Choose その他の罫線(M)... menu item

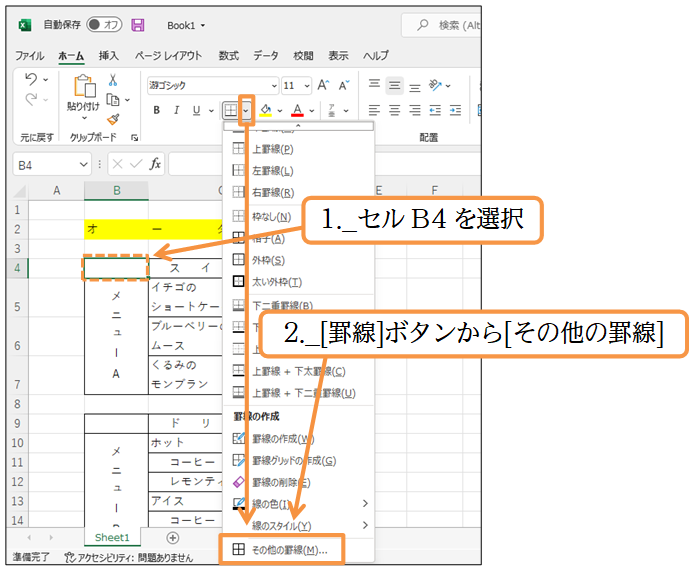pos(281,550)
